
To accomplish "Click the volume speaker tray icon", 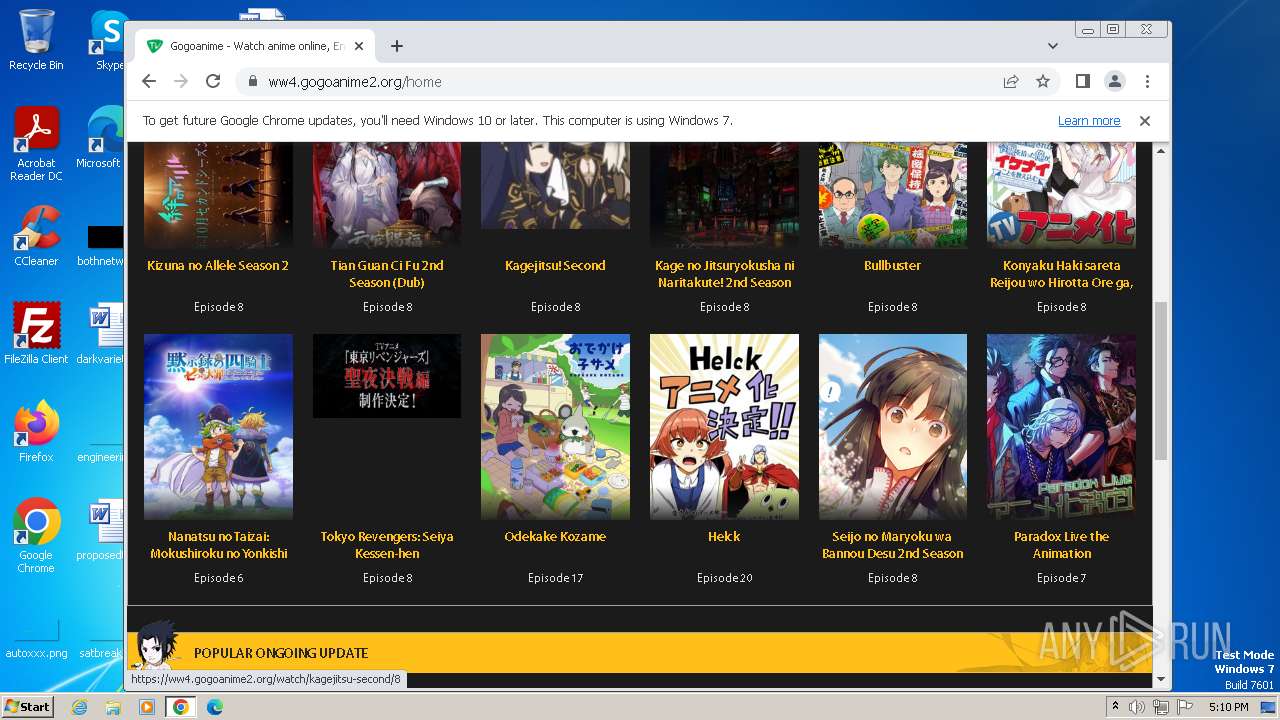I will (1137, 707).
